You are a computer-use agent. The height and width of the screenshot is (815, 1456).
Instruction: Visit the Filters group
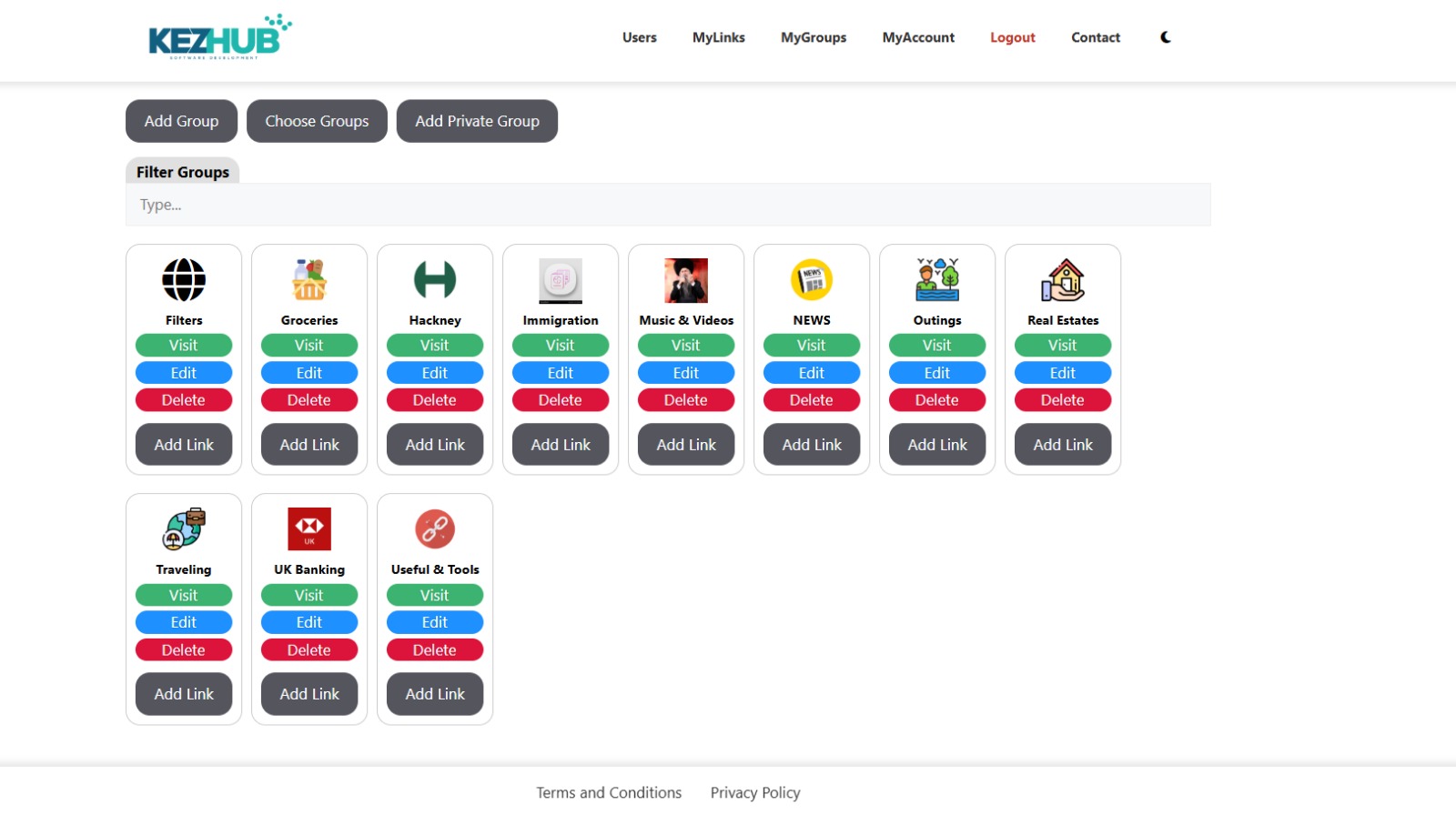pyautogui.click(x=184, y=346)
